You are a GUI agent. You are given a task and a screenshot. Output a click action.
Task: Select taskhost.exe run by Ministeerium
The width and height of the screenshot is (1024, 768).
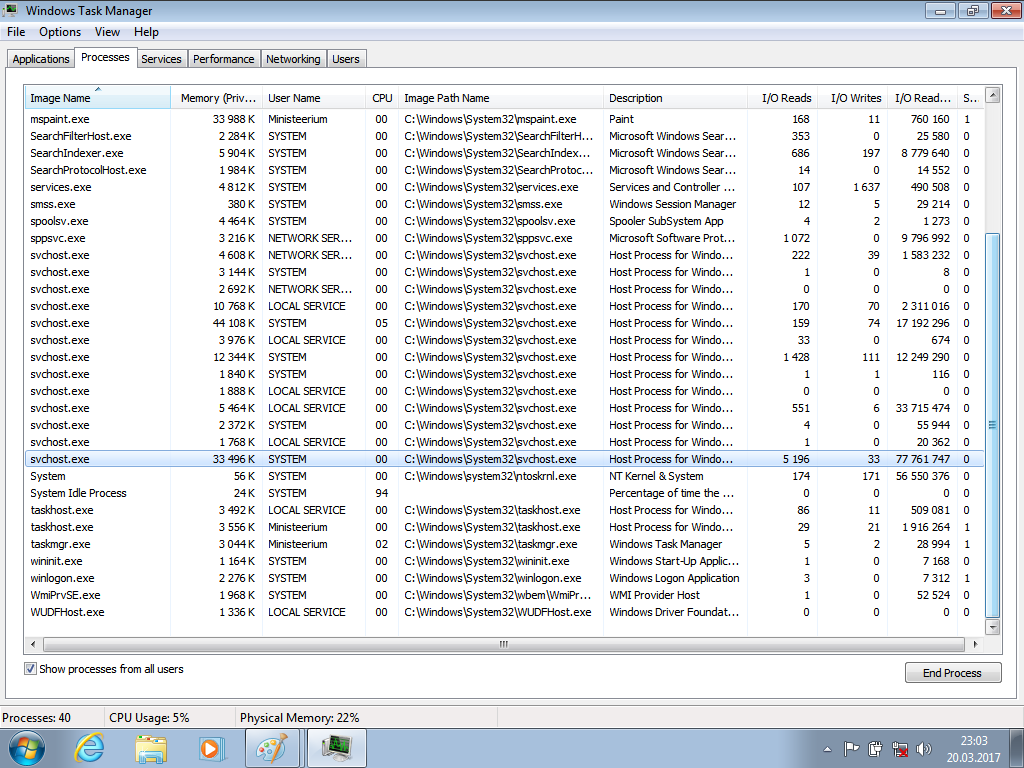[x=504, y=527]
